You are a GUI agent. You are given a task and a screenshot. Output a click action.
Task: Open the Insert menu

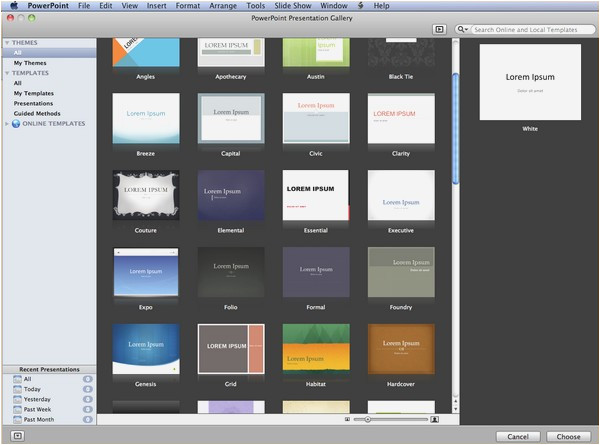click(157, 5)
